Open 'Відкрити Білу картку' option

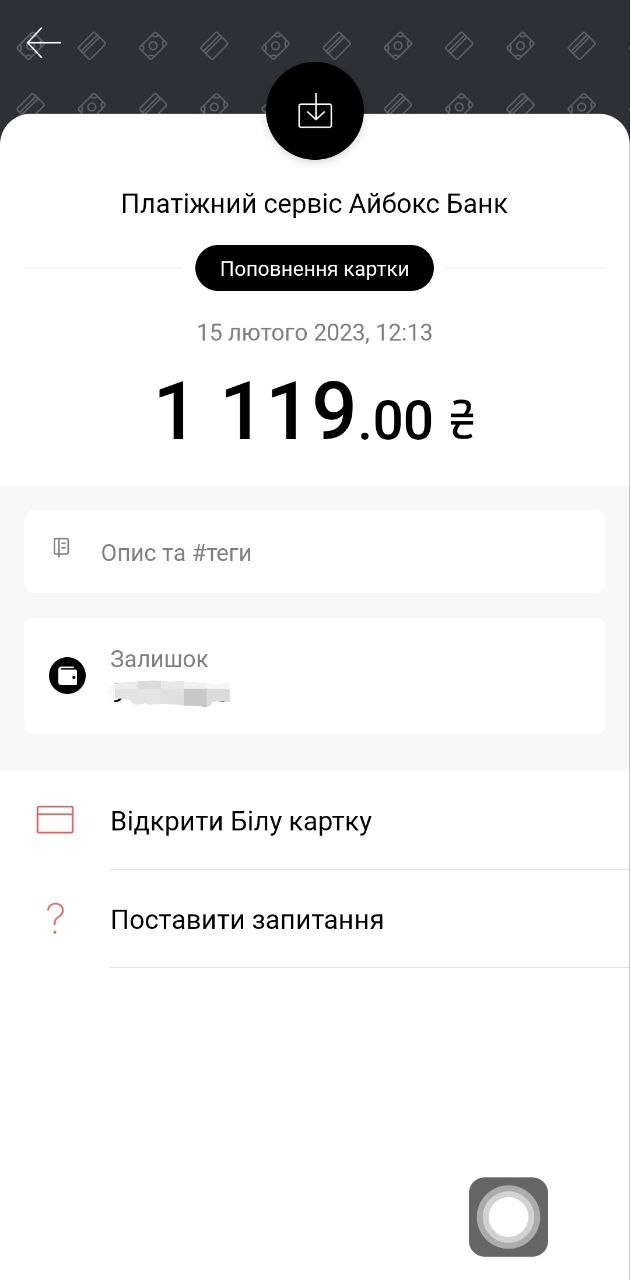(241, 821)
